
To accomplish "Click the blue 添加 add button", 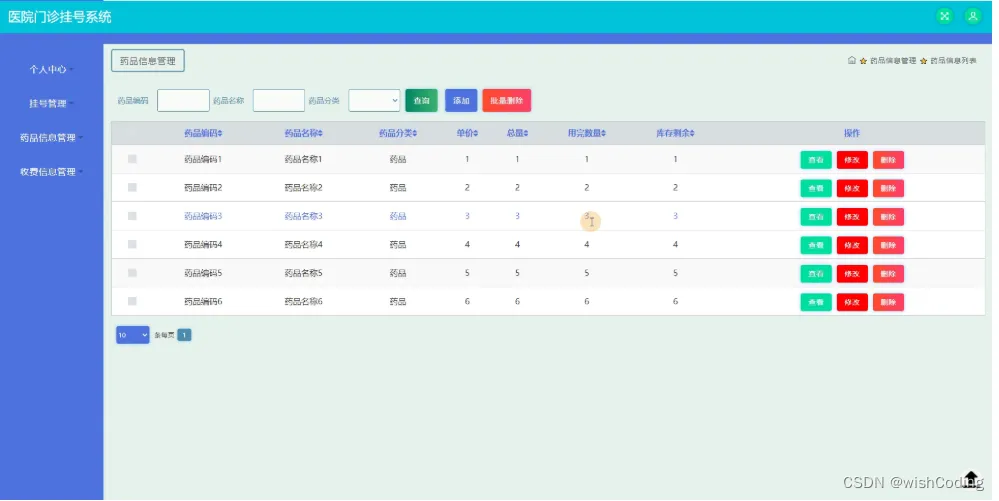I will (461, 100).
